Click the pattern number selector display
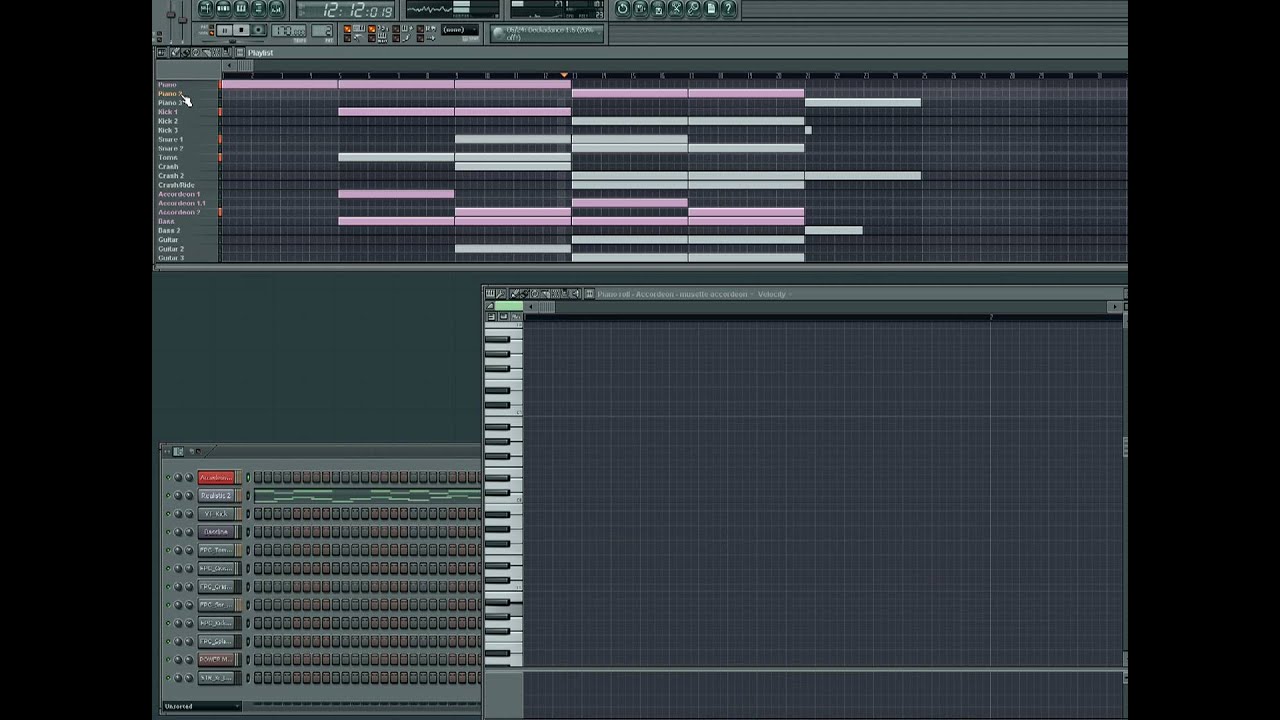This screenshot has width=1280, height=720. tap(322, 30)
